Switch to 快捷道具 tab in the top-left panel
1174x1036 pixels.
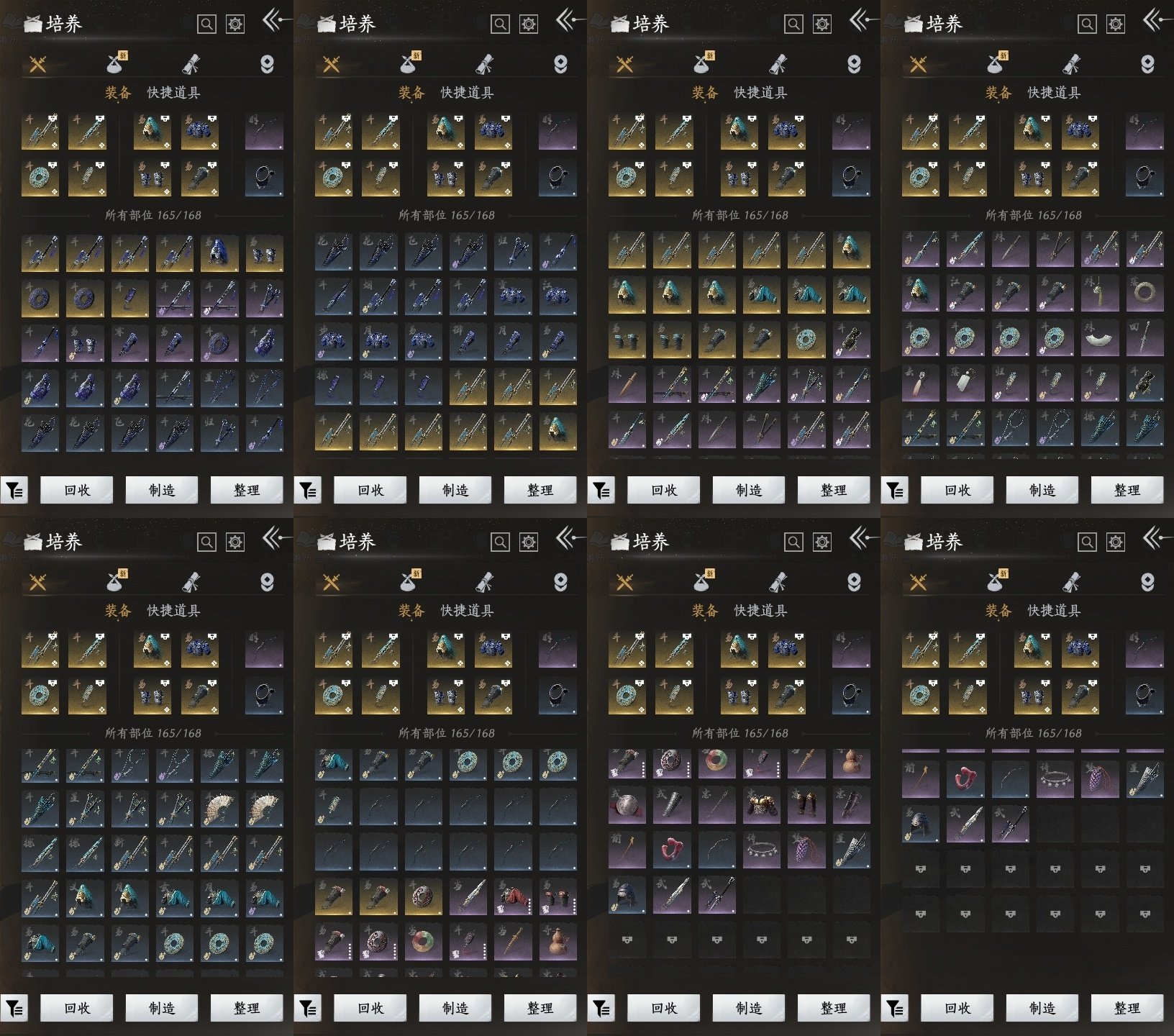click(173, 93)
